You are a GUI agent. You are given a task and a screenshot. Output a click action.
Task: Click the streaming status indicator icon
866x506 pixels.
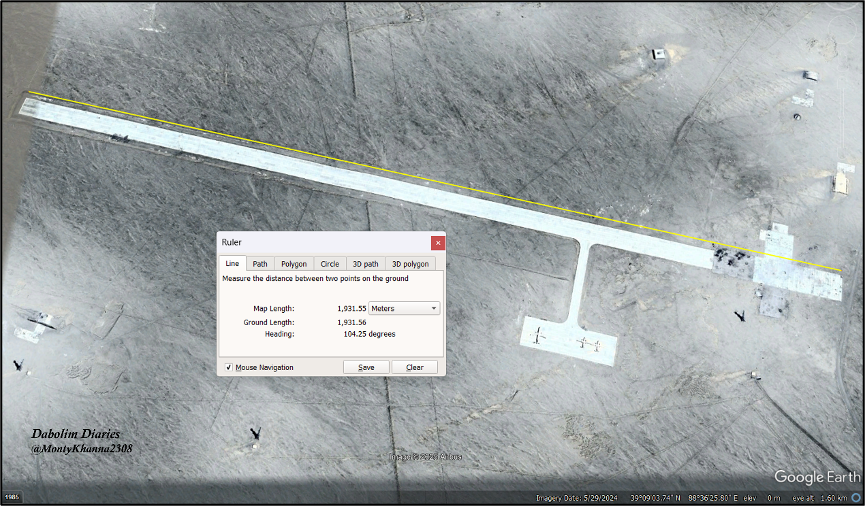(857, 497)
